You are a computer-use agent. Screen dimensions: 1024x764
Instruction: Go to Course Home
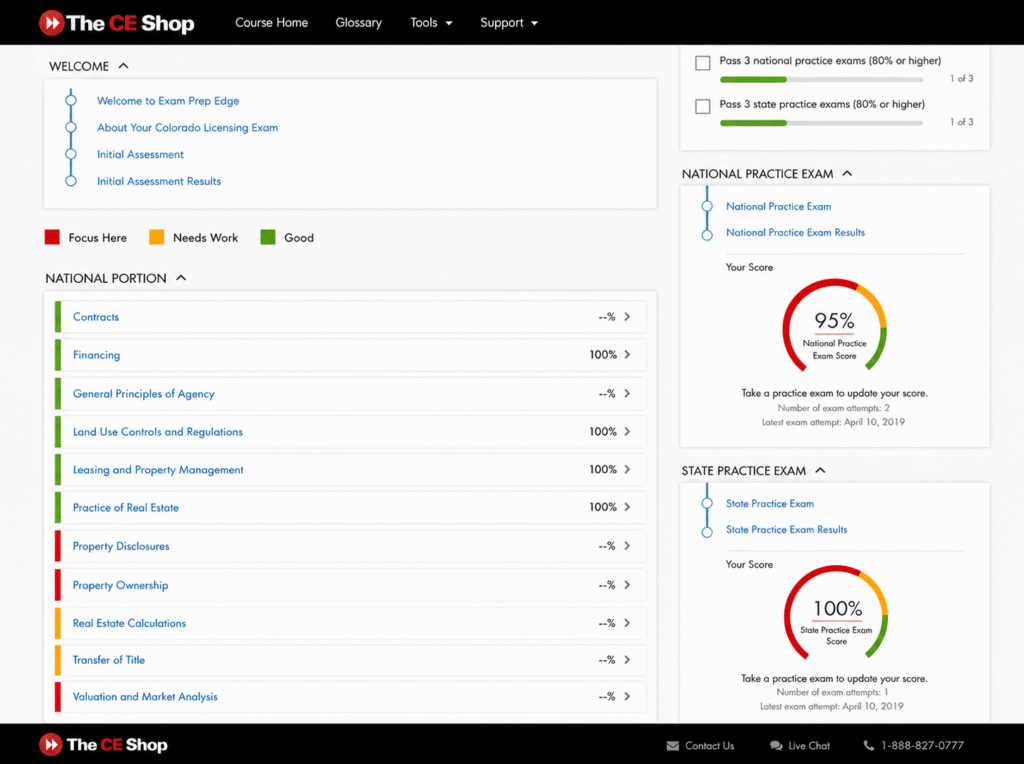[272, 22]
